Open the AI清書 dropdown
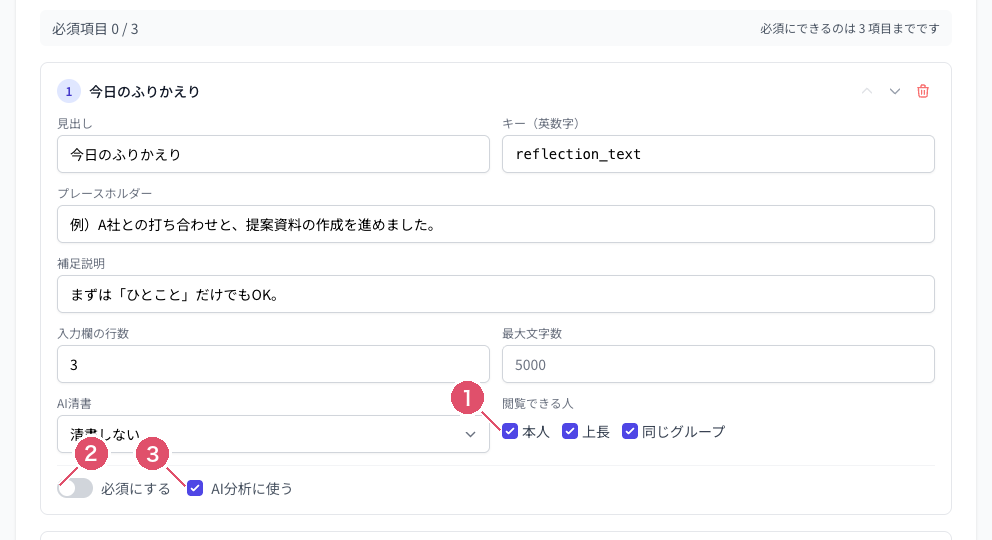Screen dimensions: 992x540 click(x=273, y=434)
